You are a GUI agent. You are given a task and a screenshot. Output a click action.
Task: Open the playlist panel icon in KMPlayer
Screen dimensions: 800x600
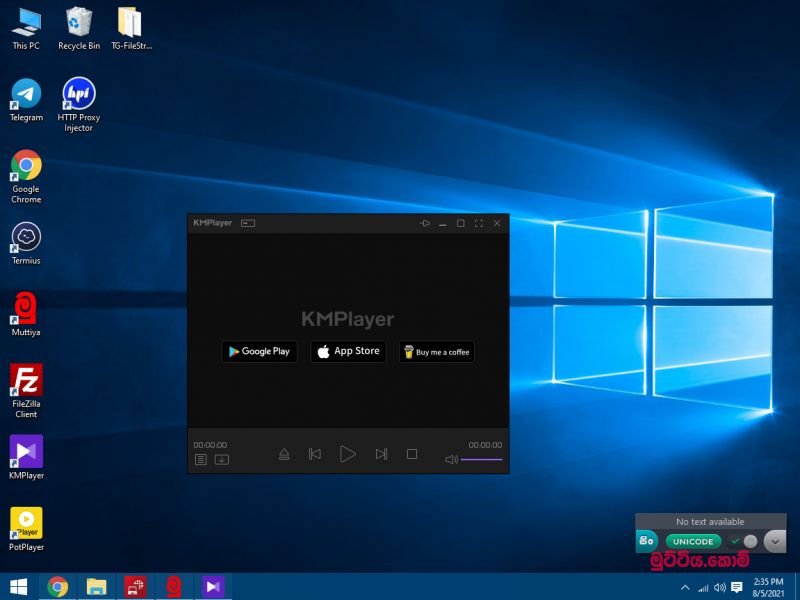pyautogui.click(x=201, y=460)
